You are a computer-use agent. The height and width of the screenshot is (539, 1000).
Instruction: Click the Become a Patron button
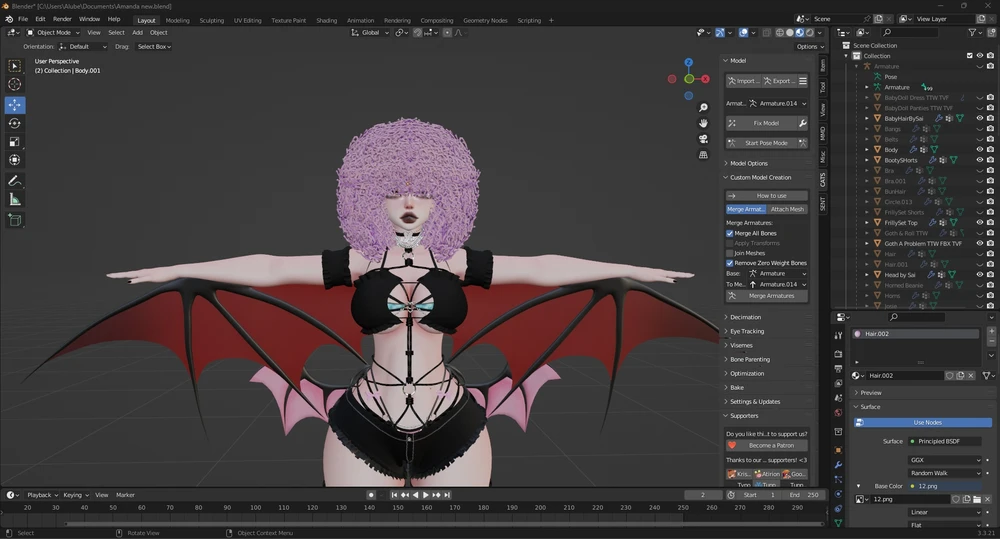pos(767,445)
